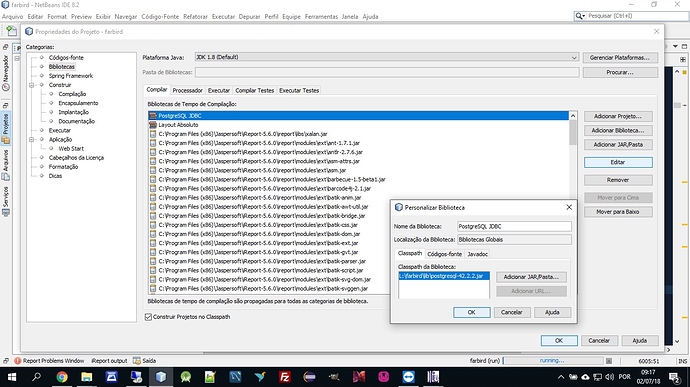
Task: Toggle Construir Projetos no Classpath checkbox
Action: pos(148,317)
